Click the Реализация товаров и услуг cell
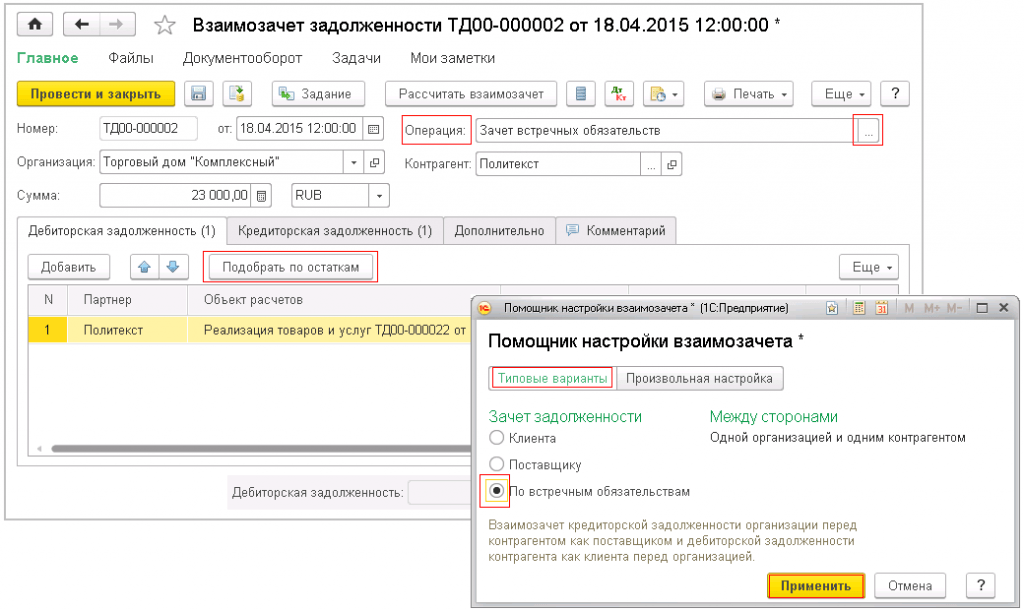 click(x=330, y=330)
